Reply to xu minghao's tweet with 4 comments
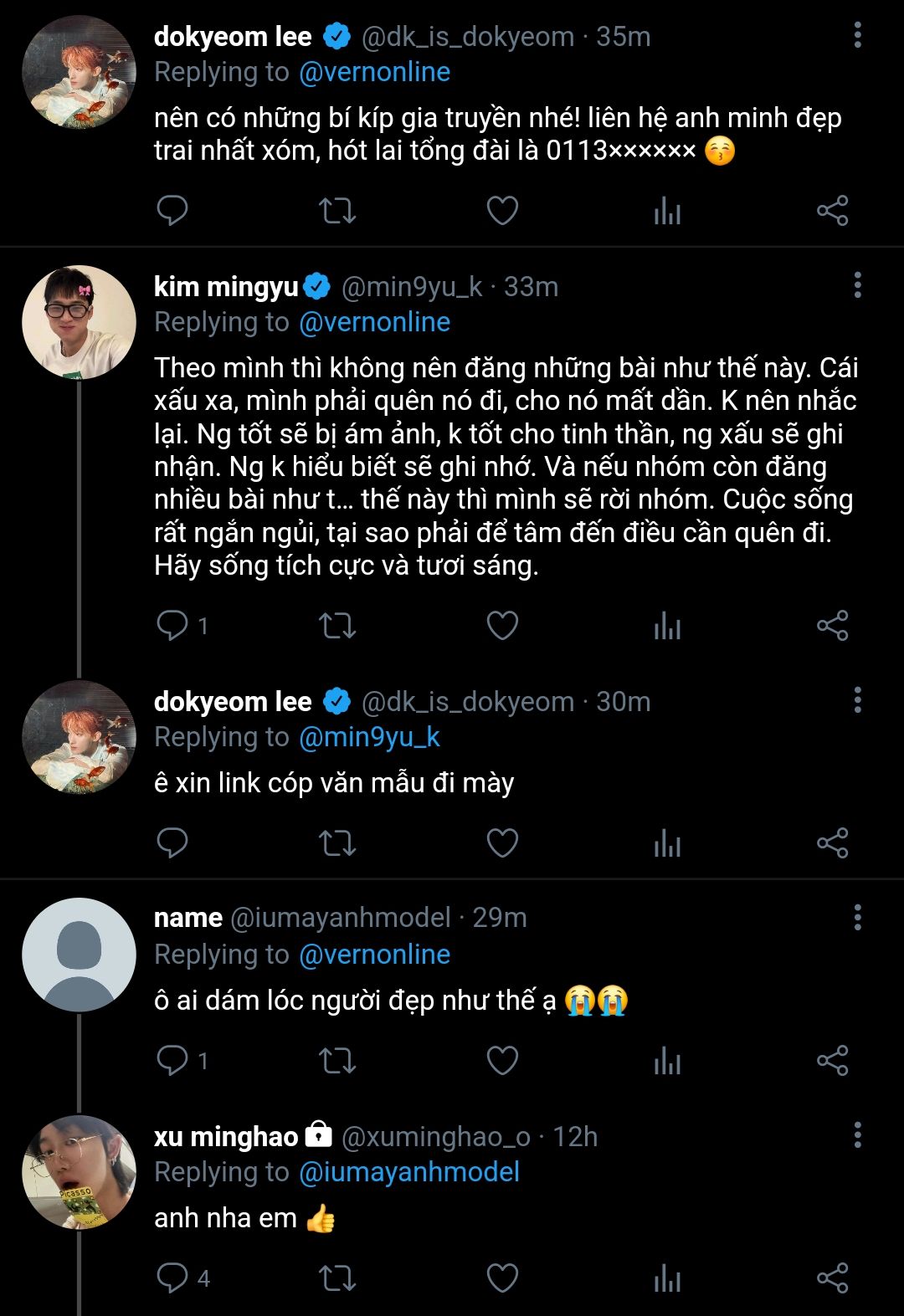The width and height of the screenshot is (904, 1316). click(173, 1278)
